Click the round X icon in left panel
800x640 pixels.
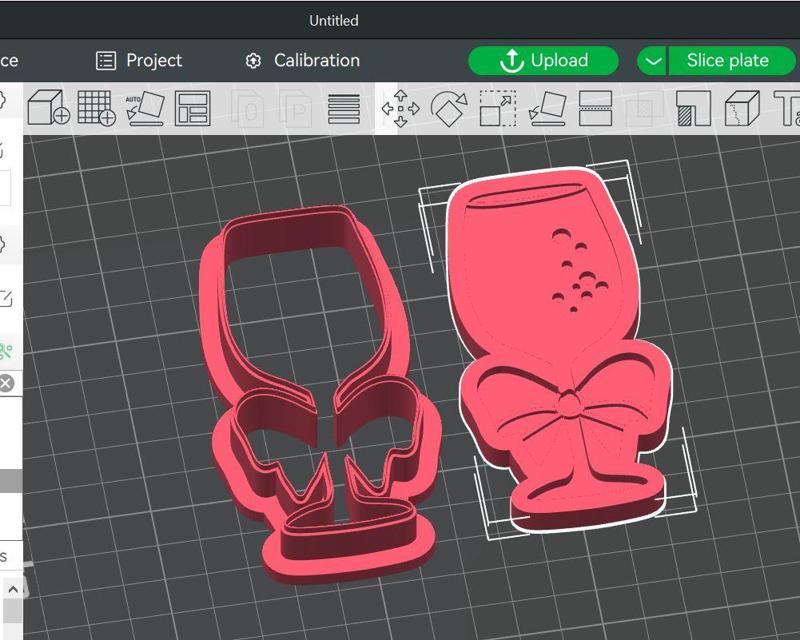(x=6, y=383)
